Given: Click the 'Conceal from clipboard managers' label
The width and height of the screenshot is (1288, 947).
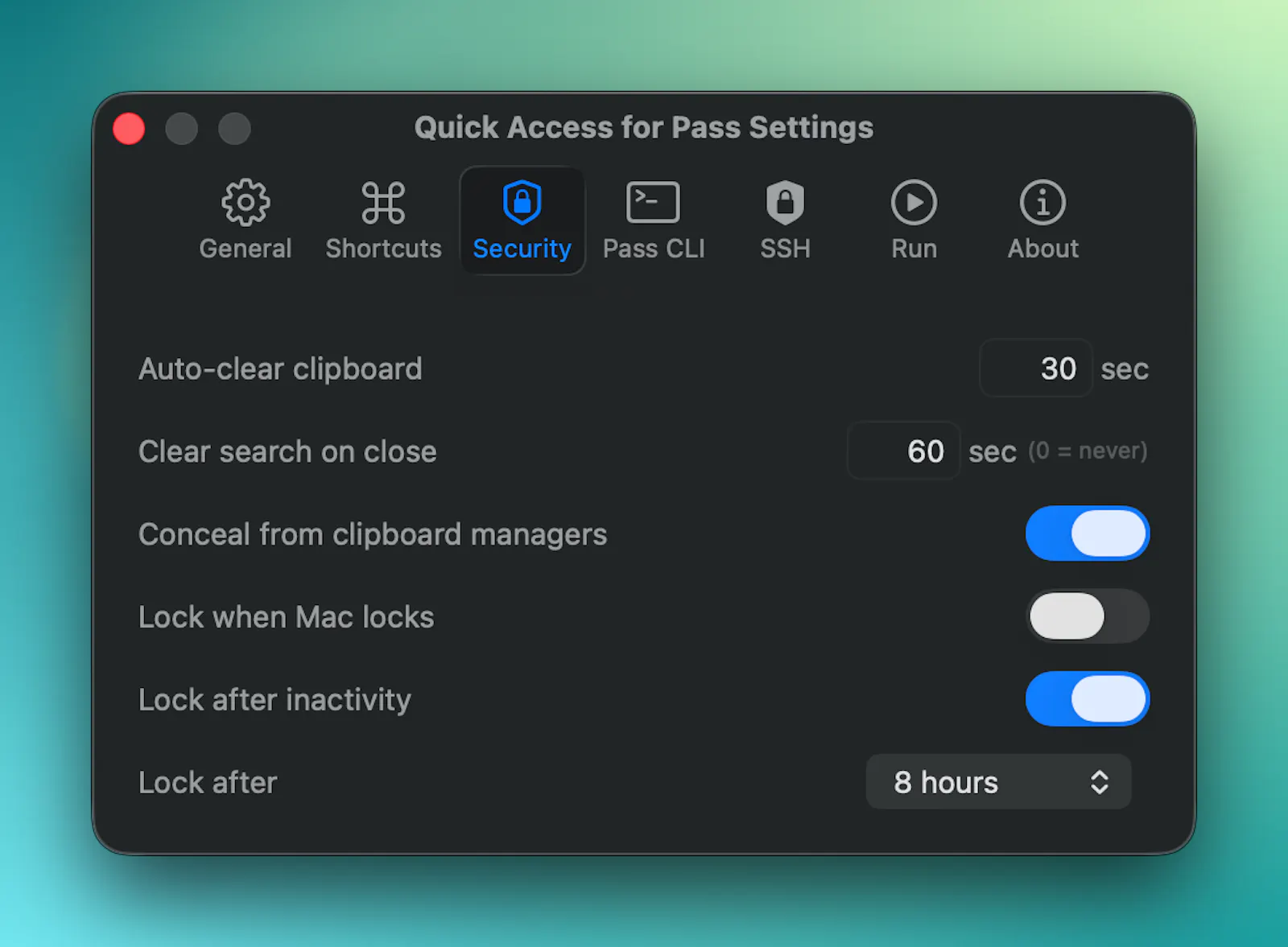Looking at the screenshot, I should (x=373, y=534).
